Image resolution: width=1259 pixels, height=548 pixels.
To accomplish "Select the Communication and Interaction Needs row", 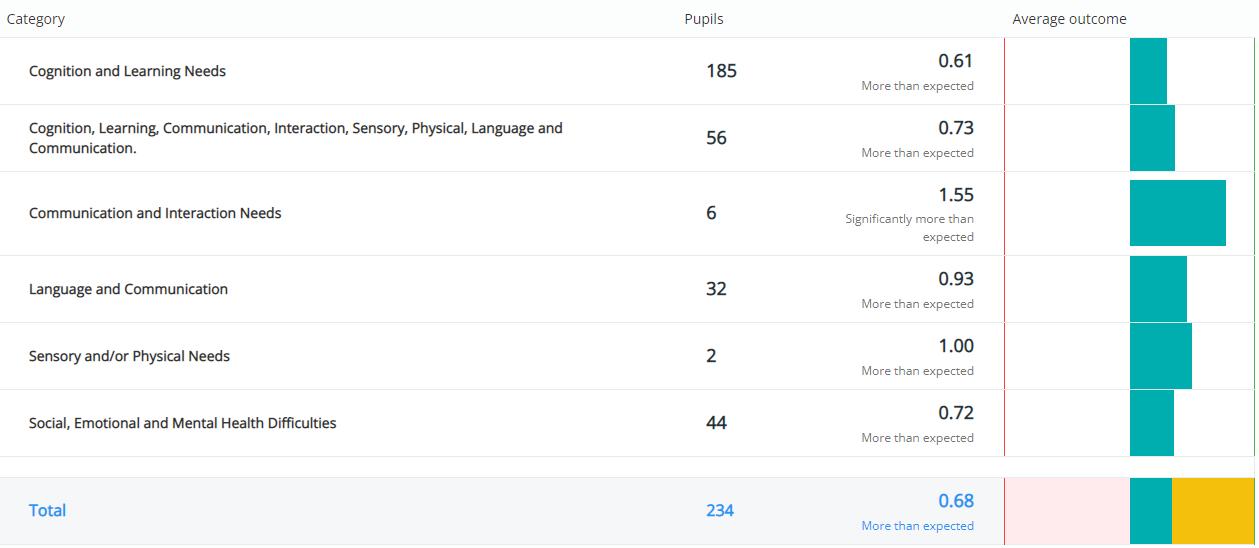I will pos(155,213).
